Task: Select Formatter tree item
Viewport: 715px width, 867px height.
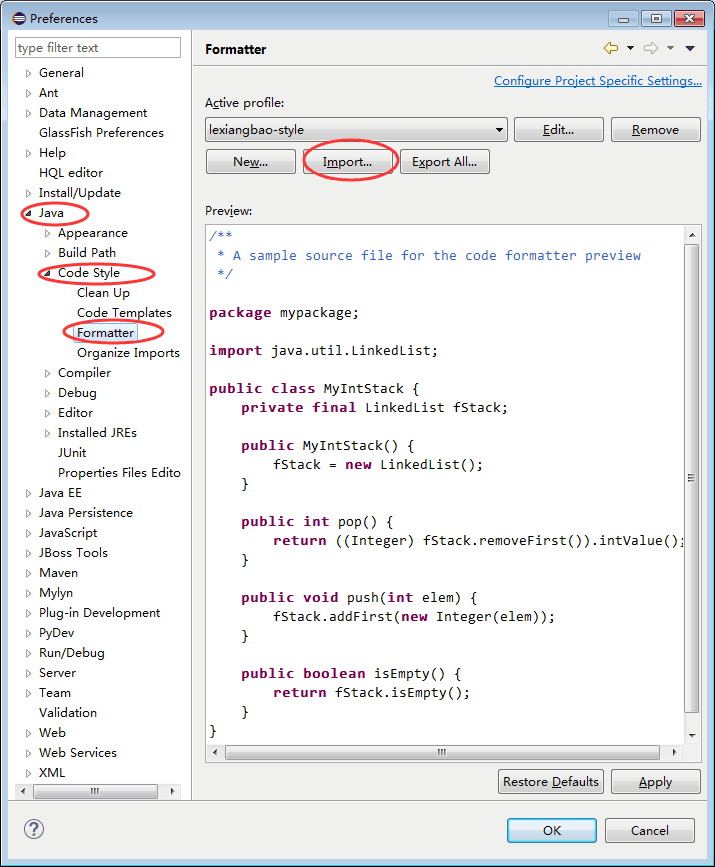Action: (106, 333)
